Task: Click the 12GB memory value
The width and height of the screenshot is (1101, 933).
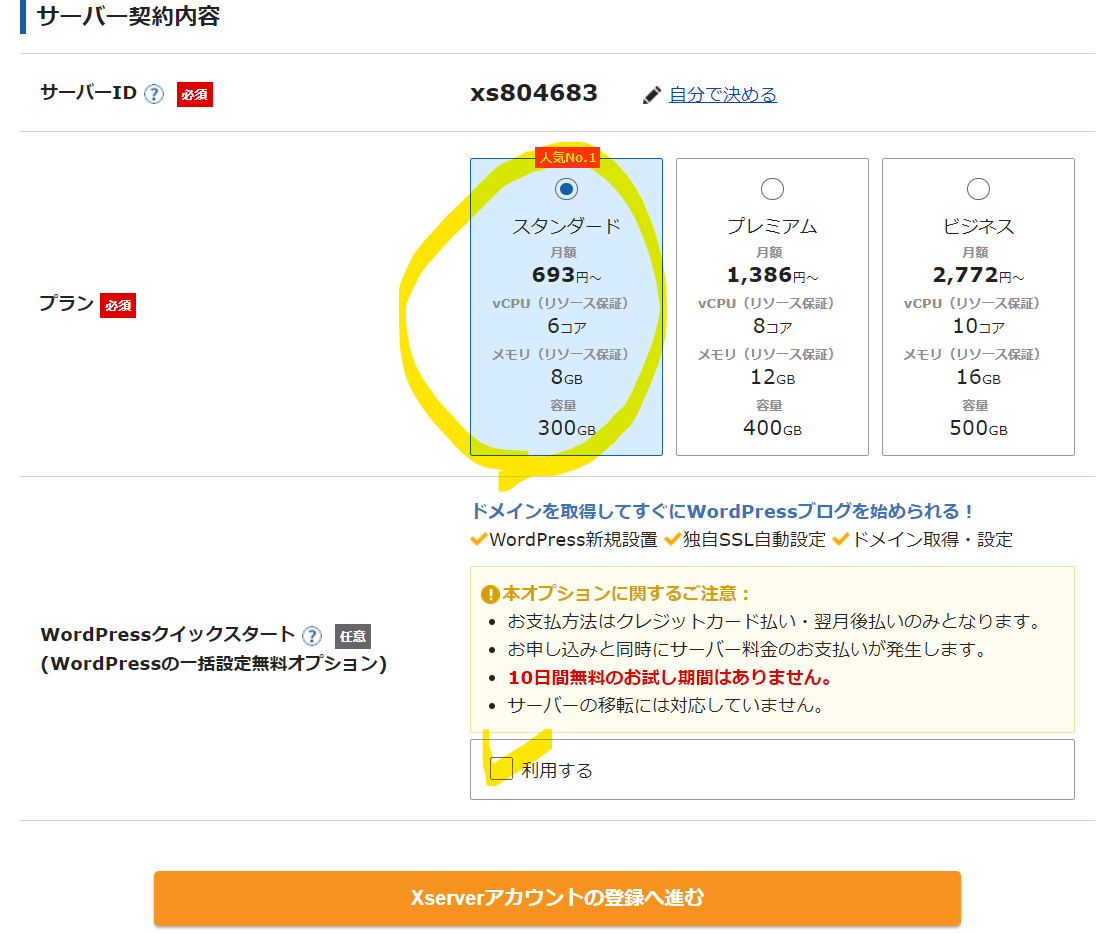Action: [772, 378]
